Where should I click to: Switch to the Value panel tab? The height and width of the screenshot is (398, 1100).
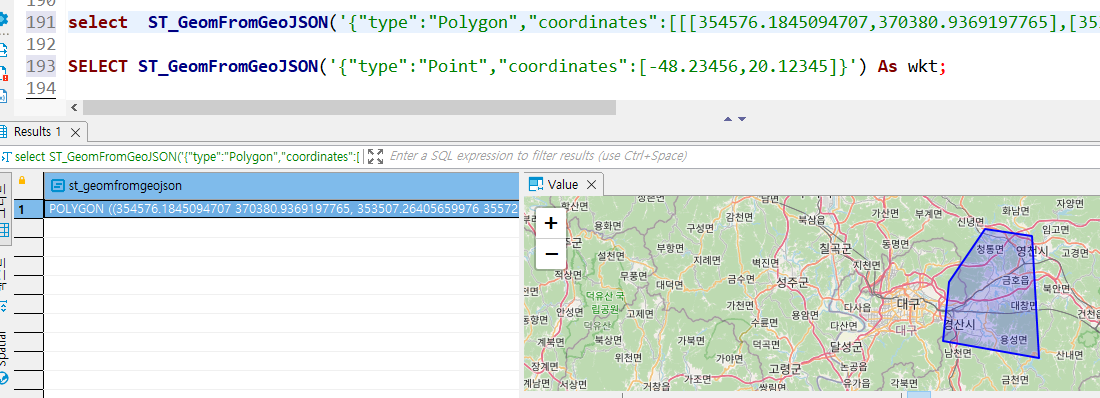pyautogui.click(x=563, y=185)
